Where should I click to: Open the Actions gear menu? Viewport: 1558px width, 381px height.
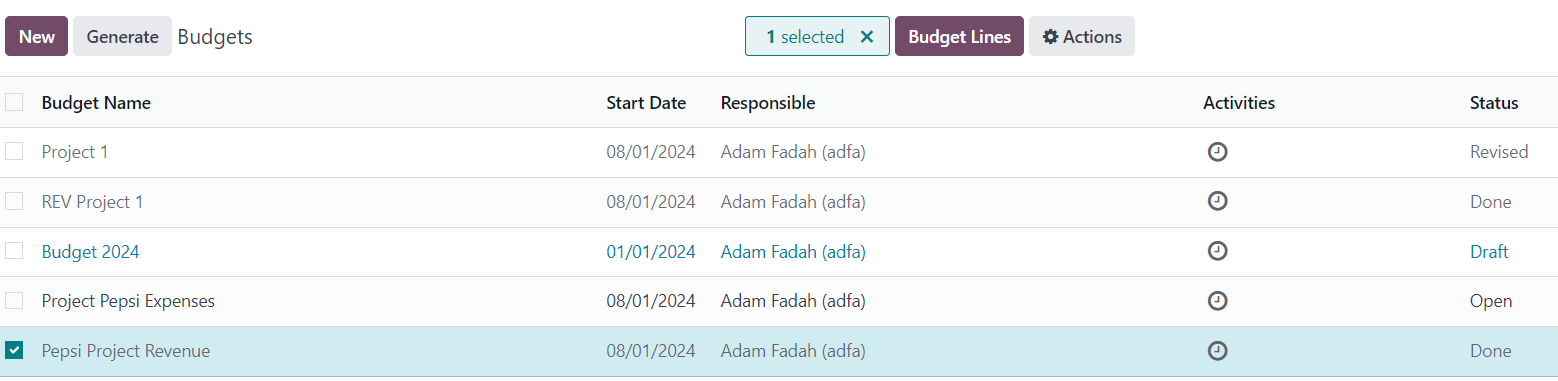[x=1082, y=36]
